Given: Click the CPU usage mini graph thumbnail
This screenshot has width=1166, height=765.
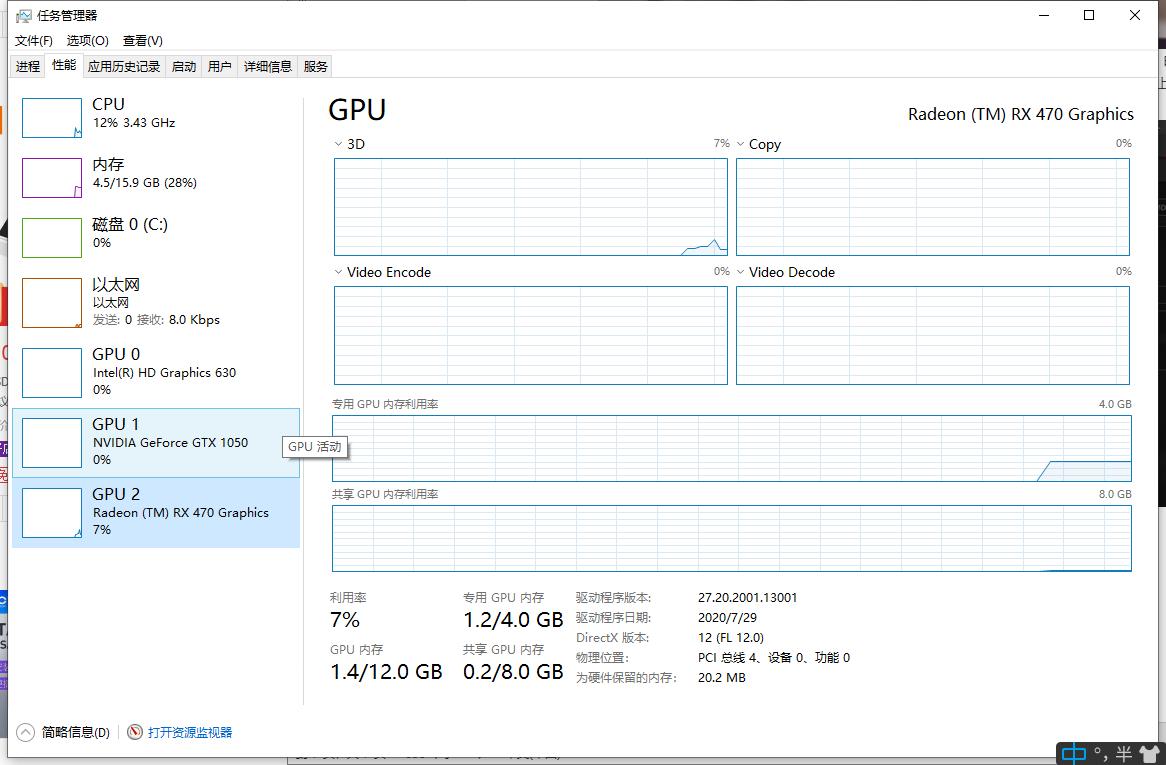Looking at the screenshot, I should coord(52,118).
